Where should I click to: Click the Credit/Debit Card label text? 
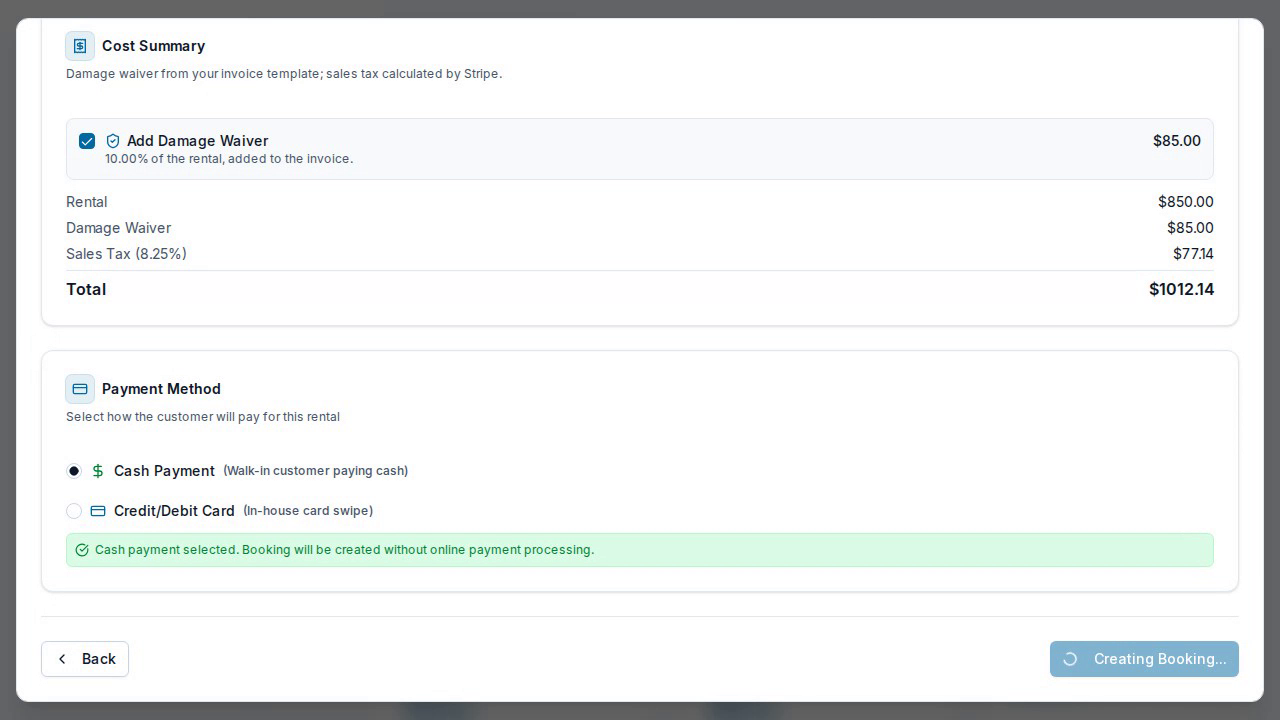click(x=174, y=511)
